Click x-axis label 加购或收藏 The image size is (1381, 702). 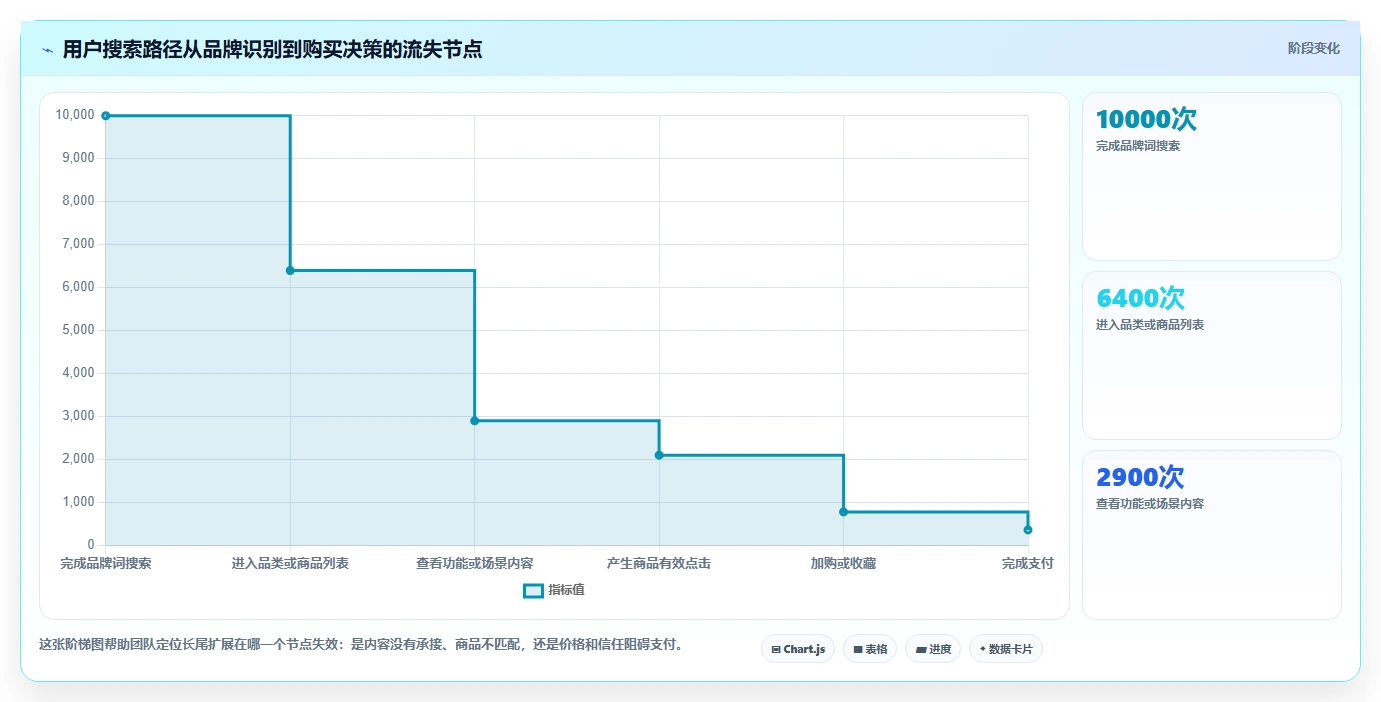tap(843, 564)
